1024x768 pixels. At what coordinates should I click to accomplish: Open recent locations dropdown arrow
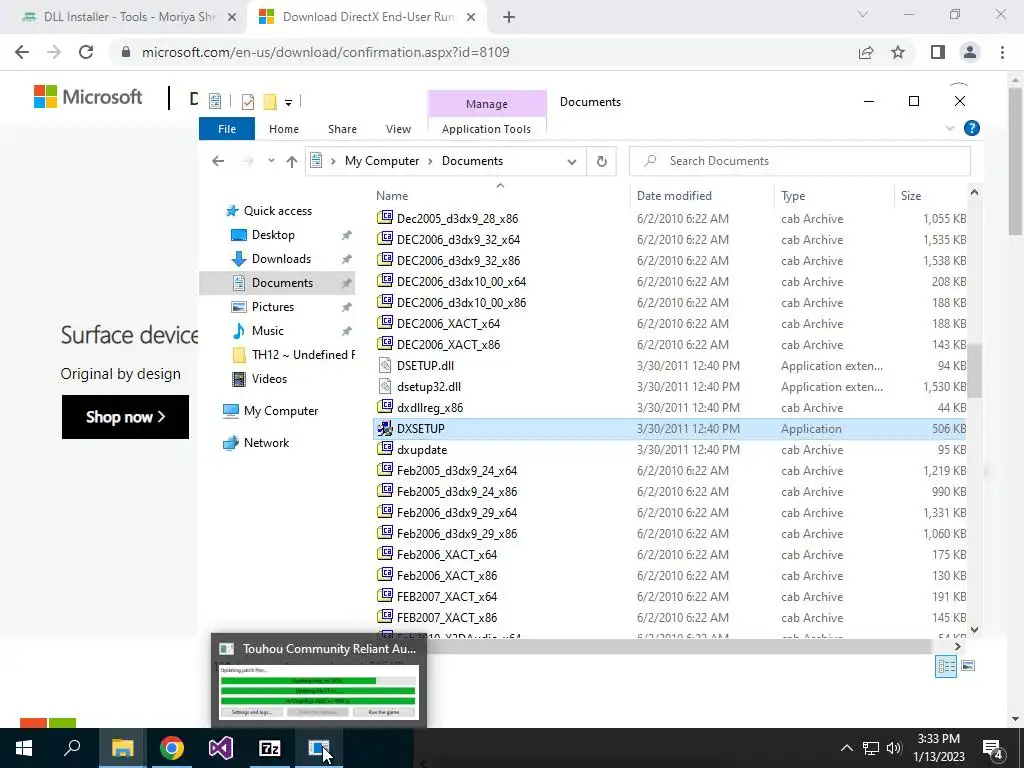click(271, 161)
